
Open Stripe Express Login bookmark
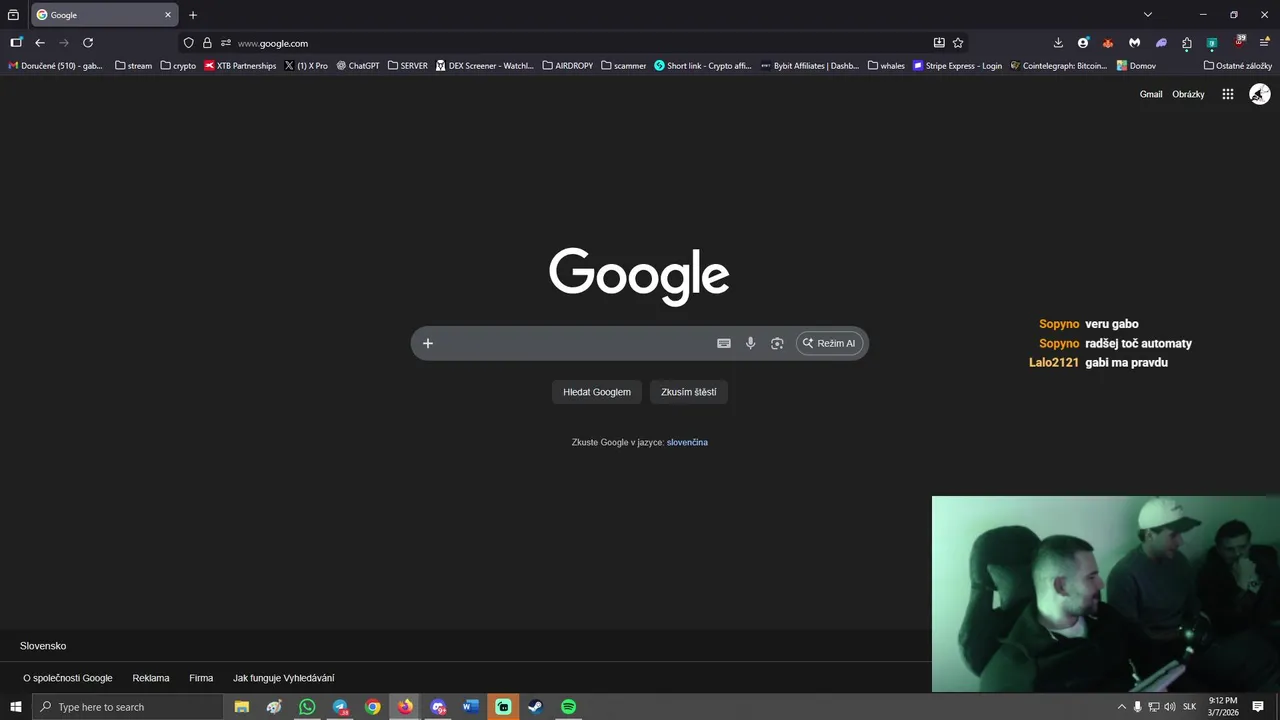[x=957, y=66]
